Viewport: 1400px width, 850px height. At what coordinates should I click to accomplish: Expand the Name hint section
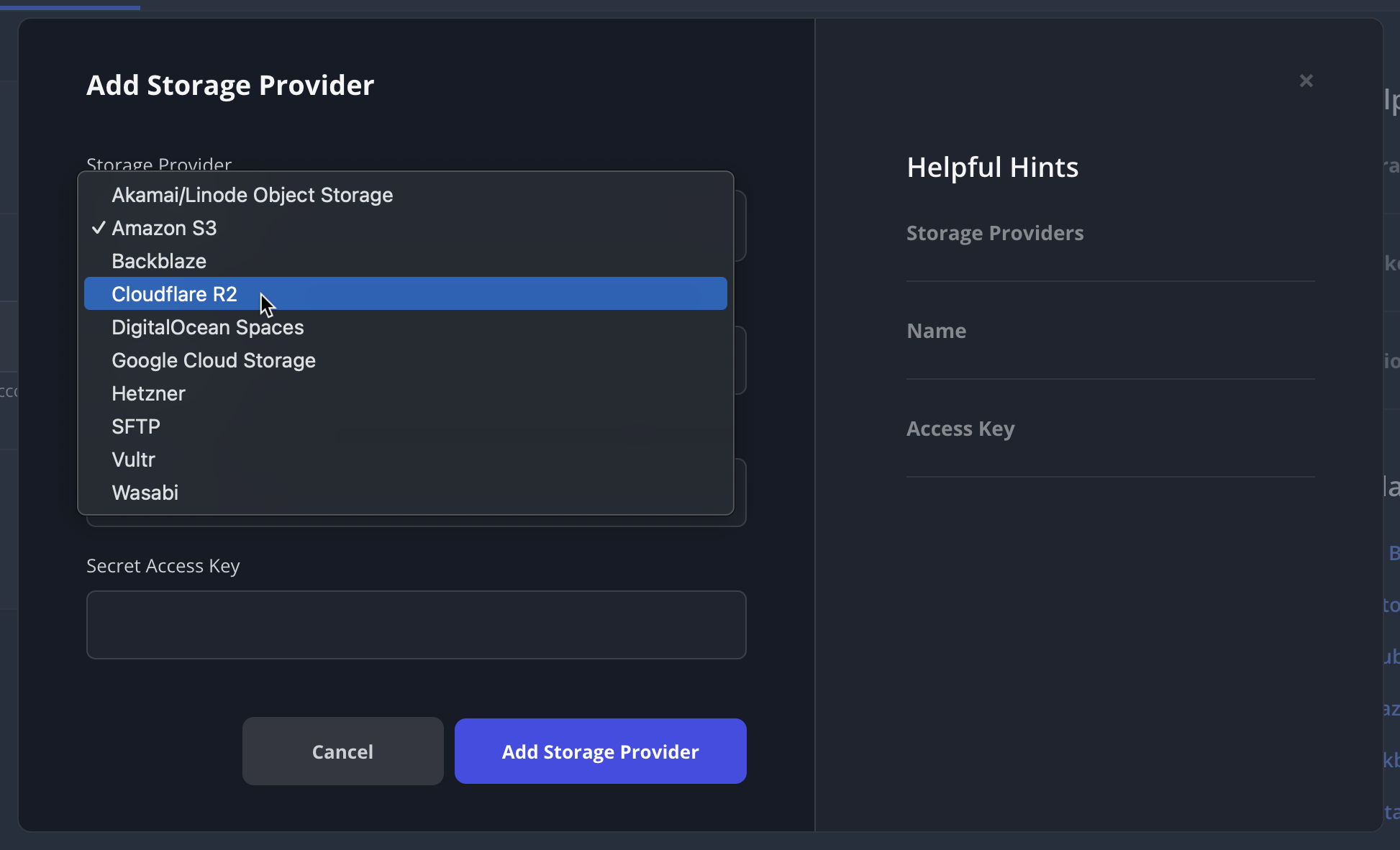click(936, 330)
